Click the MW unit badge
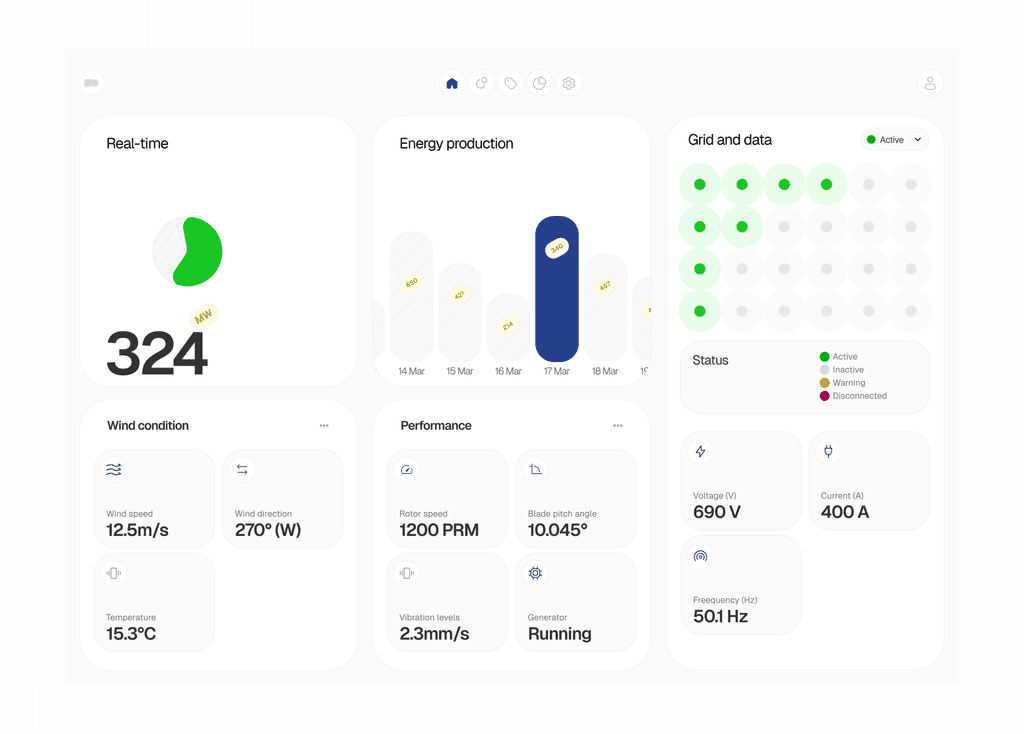This screenshot has height=734, width=1024. [x=203, y=317]
